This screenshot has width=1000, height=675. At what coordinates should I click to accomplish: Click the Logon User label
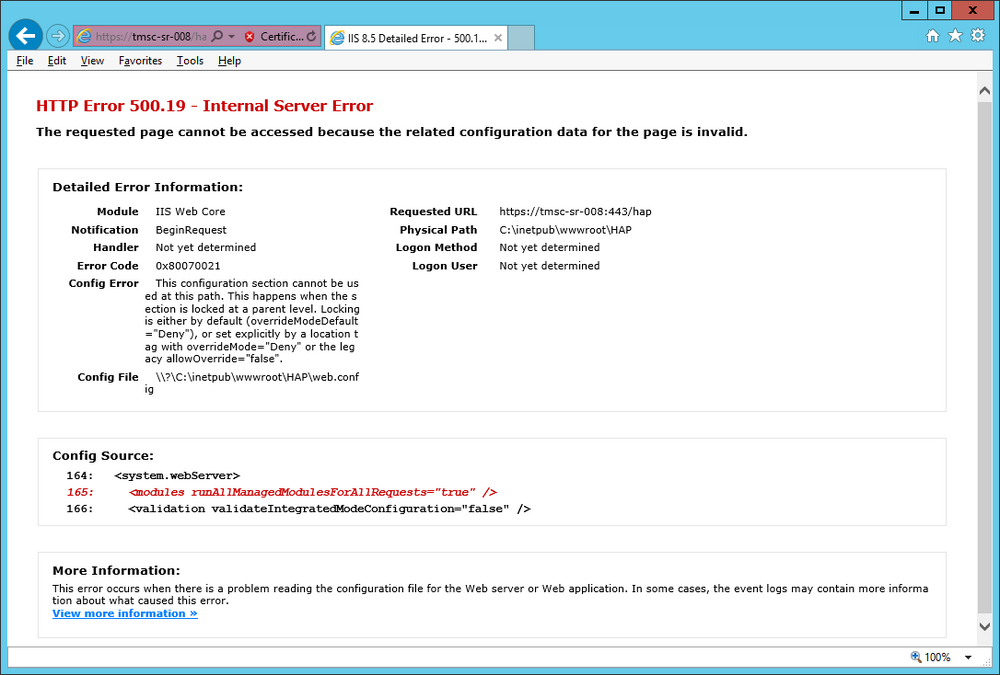coord(445,265)
